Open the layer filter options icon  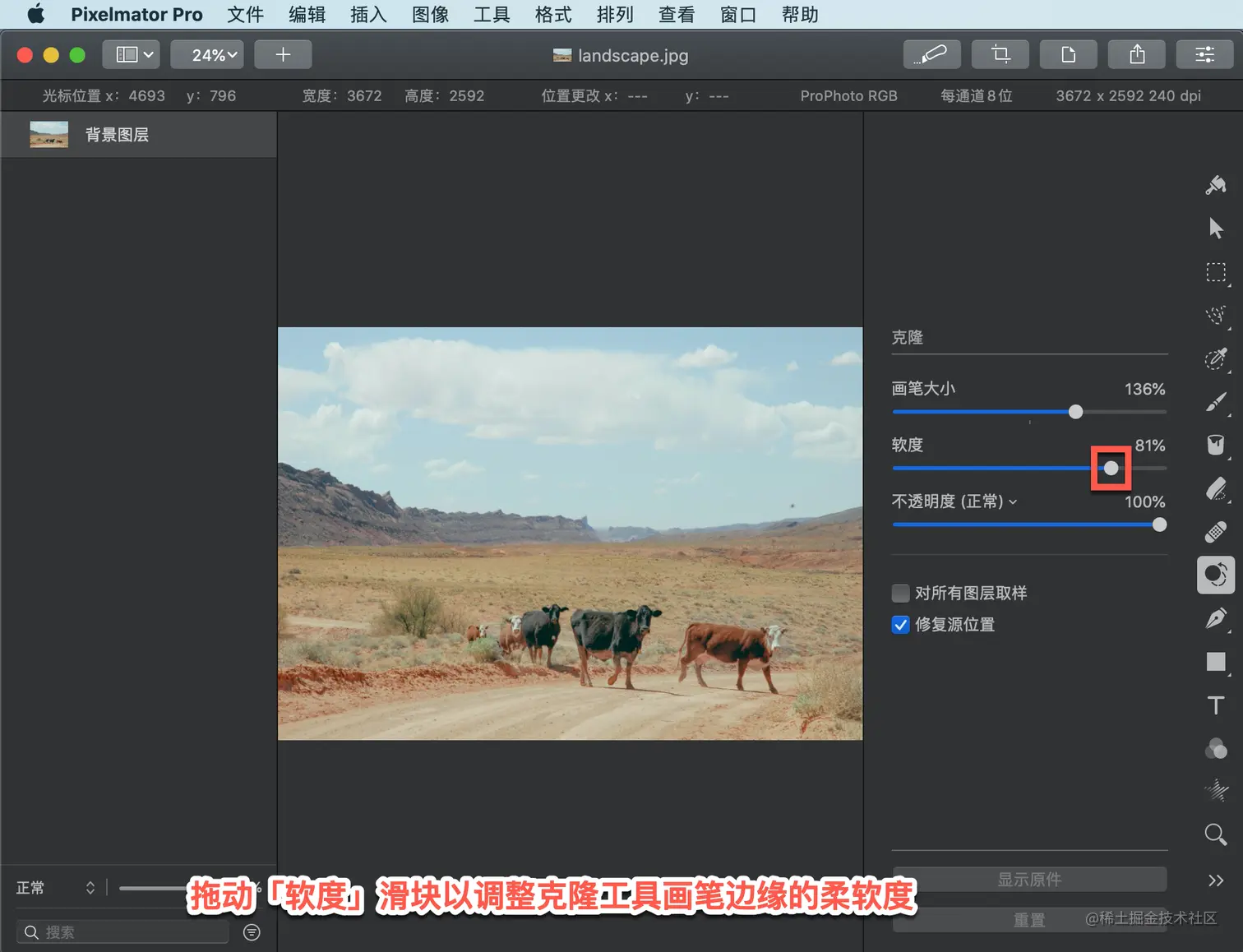pyautogui.click(x=252, y=932)
